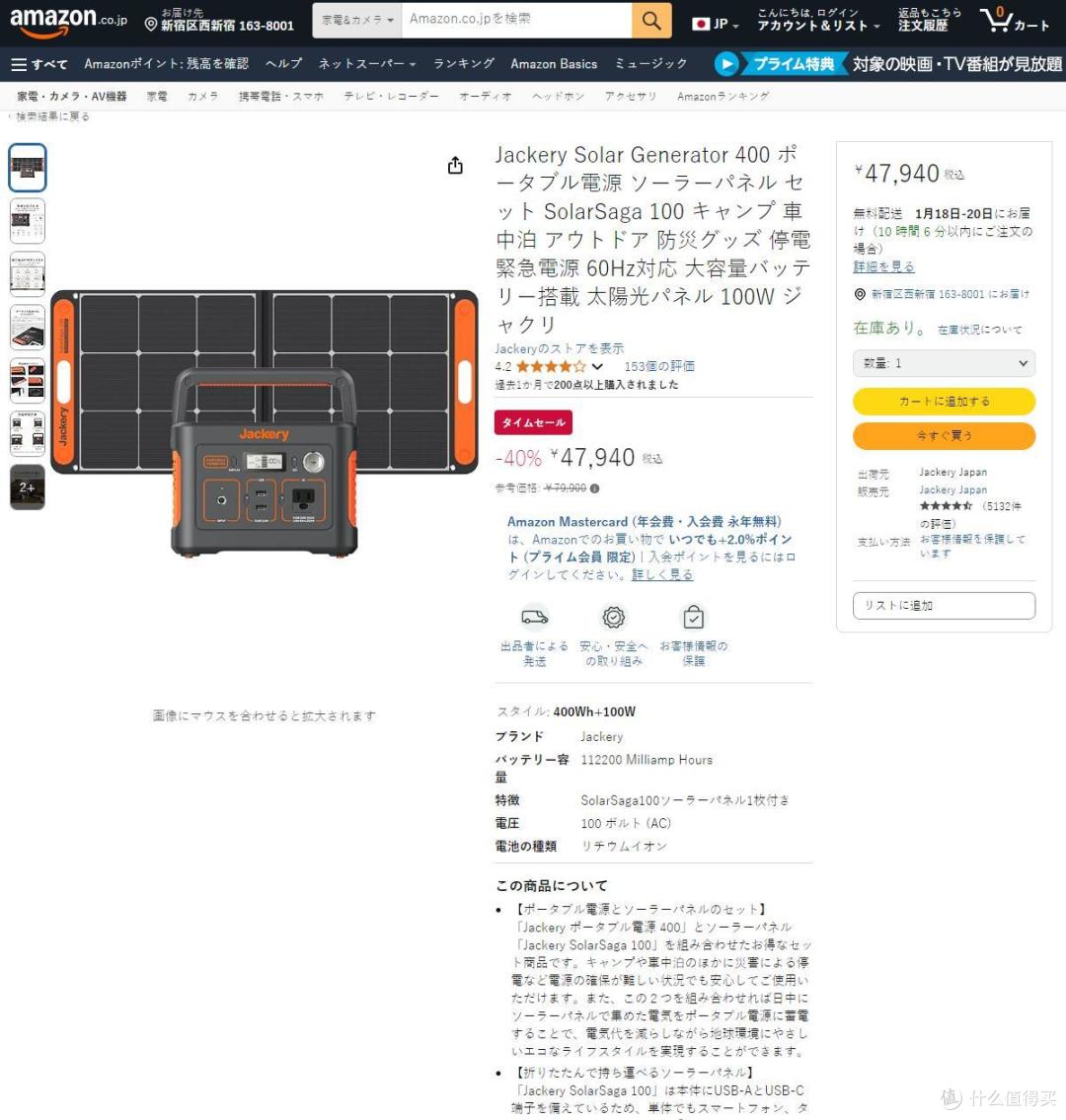
Task: Select 携帯電話・スマホ subnav tab
Action: (x=280, y=96)
